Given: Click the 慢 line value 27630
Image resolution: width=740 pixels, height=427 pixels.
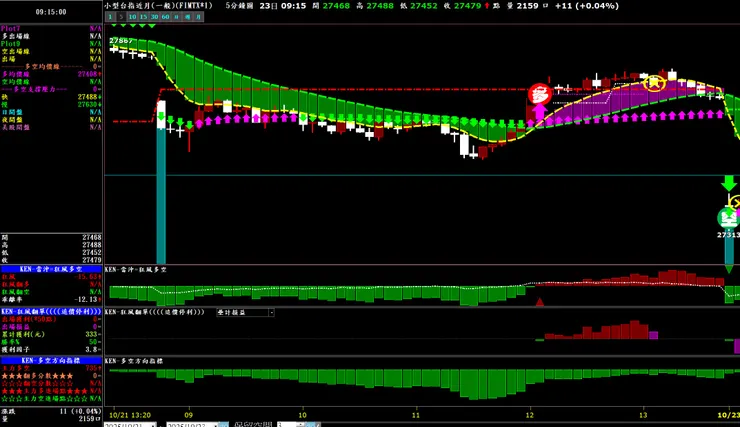Looking at the screenshot, I should click(x=89, y=104).
